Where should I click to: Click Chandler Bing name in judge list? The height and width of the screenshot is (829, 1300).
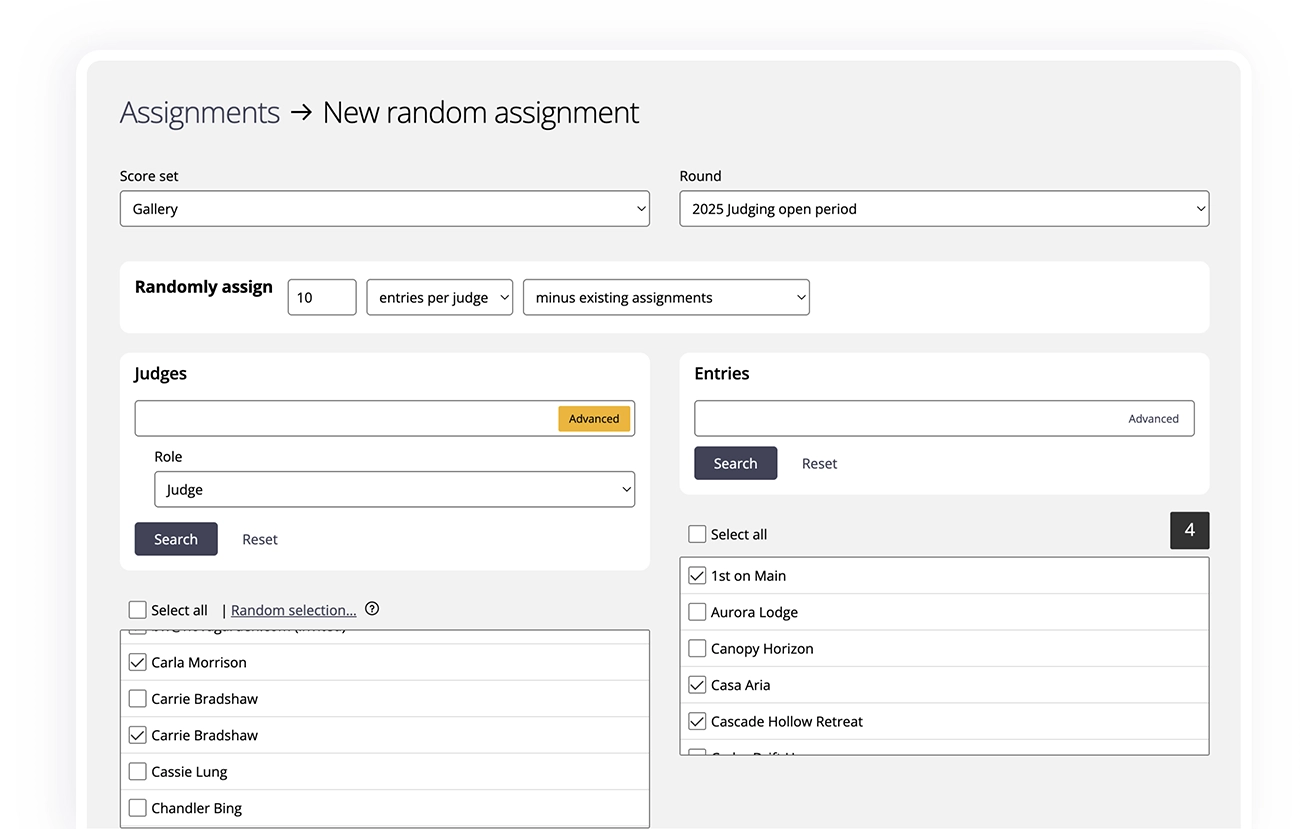pyautogui.click(x=196, y=807)
